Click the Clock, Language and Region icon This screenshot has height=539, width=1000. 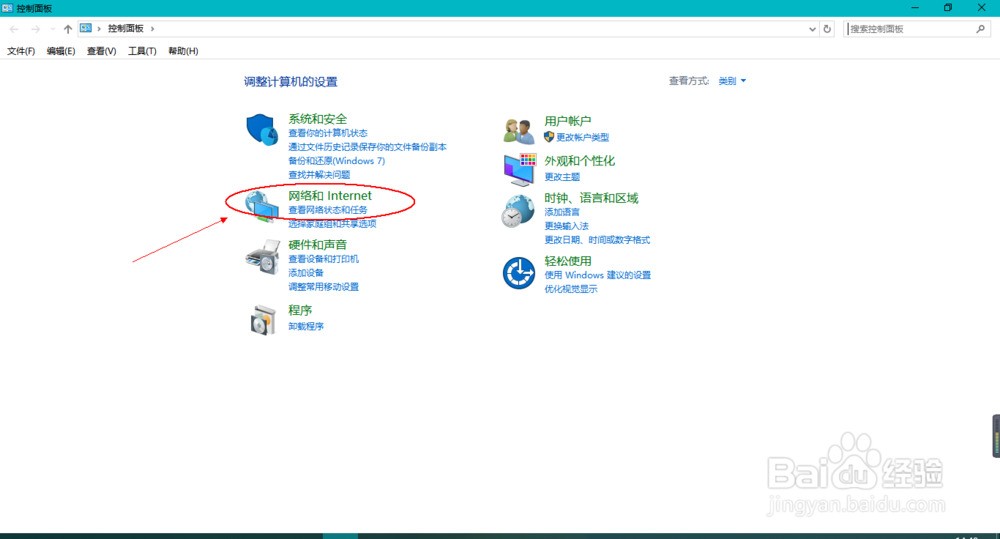(519, 211)
